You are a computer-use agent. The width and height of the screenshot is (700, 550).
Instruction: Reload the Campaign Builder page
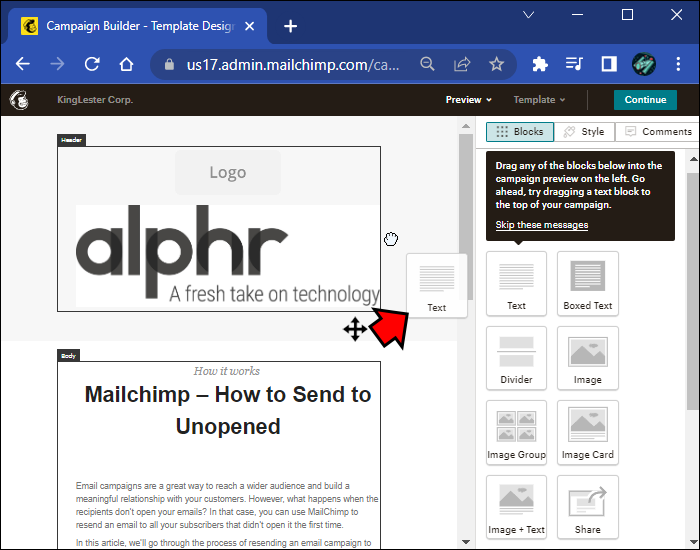click(x=92, y=64)
